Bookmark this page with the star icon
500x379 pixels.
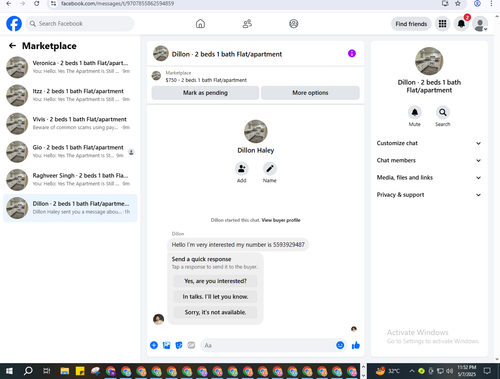458,4
